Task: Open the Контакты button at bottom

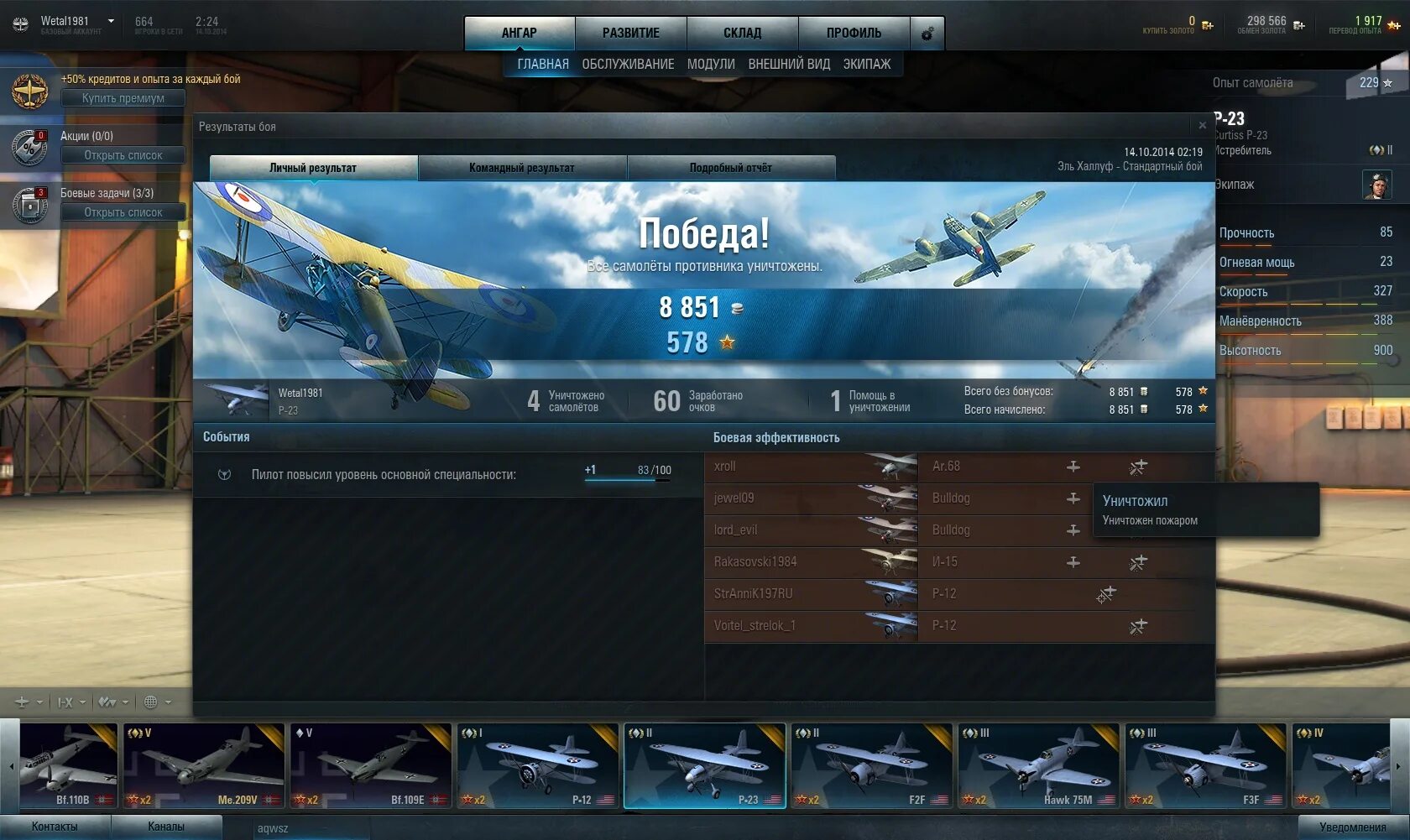Action: [55, 827]
